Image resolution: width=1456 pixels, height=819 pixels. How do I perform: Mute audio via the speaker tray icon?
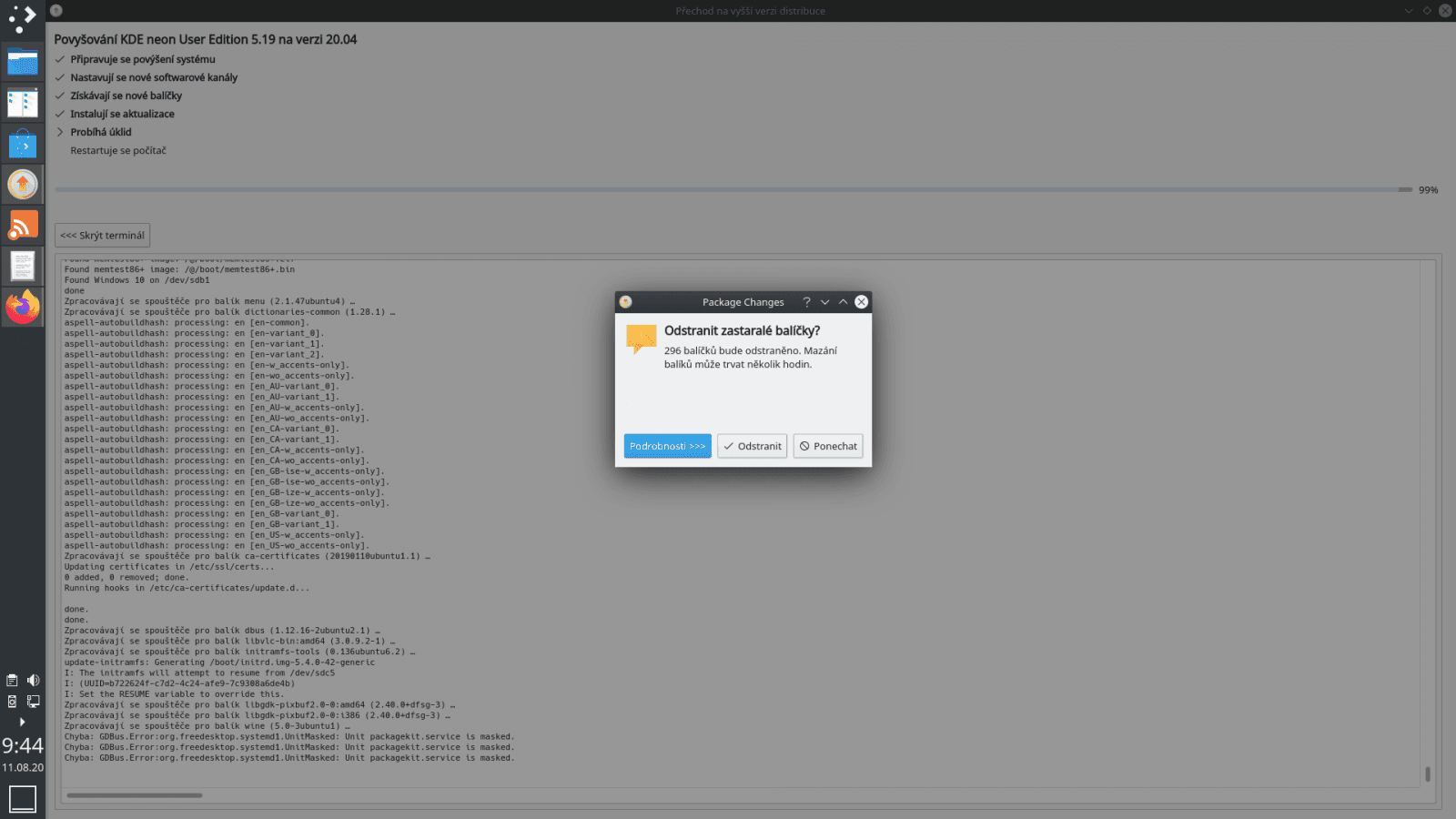click(x=33, y=680)
